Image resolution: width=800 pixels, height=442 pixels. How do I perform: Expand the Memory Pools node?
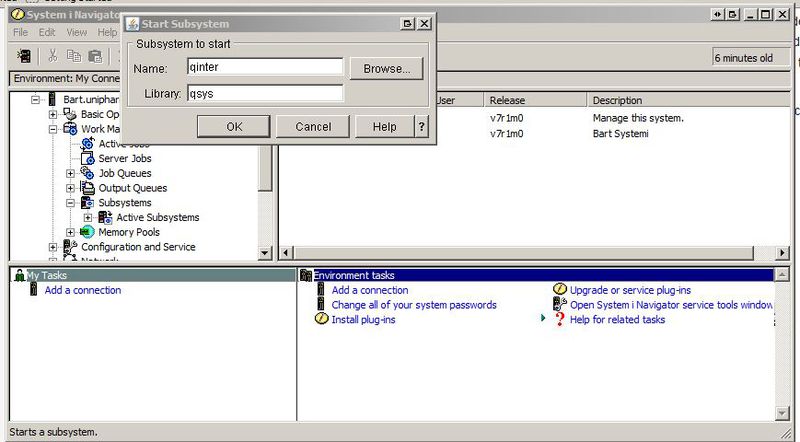click(x=70, y=232)
